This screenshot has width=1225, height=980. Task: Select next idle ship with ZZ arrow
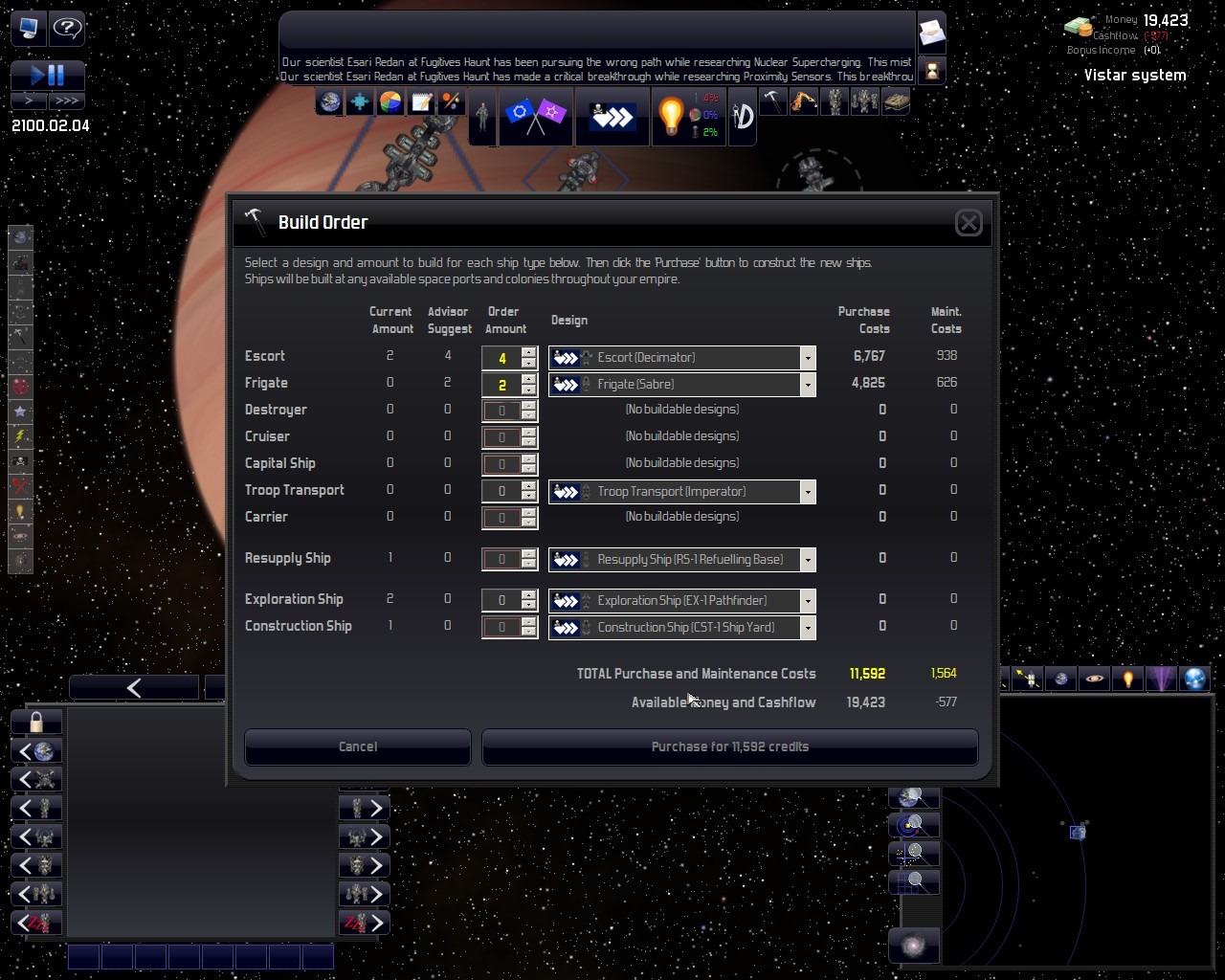coord(364,924)
